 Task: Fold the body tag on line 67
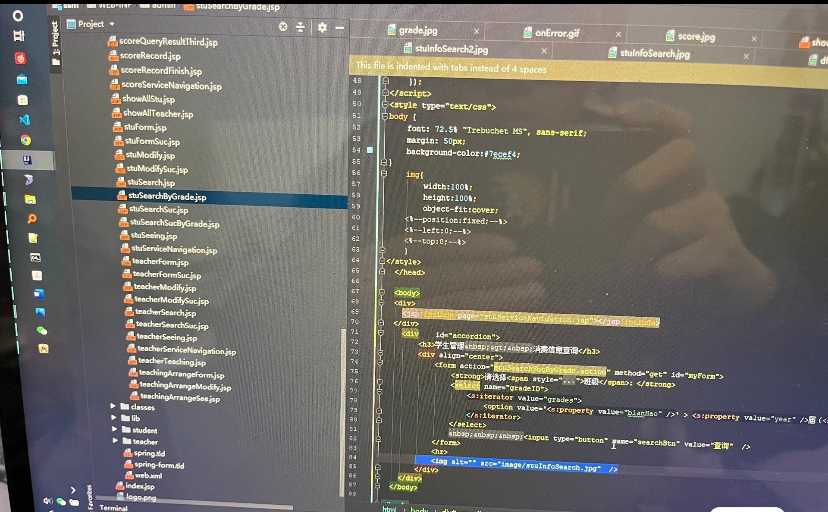coord(382,292)
